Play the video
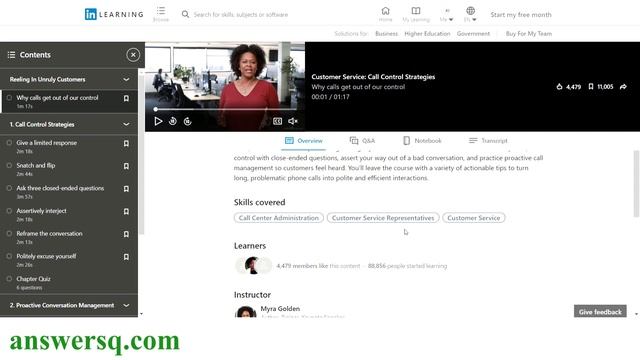640x360 pixels. tap(158, 121)
